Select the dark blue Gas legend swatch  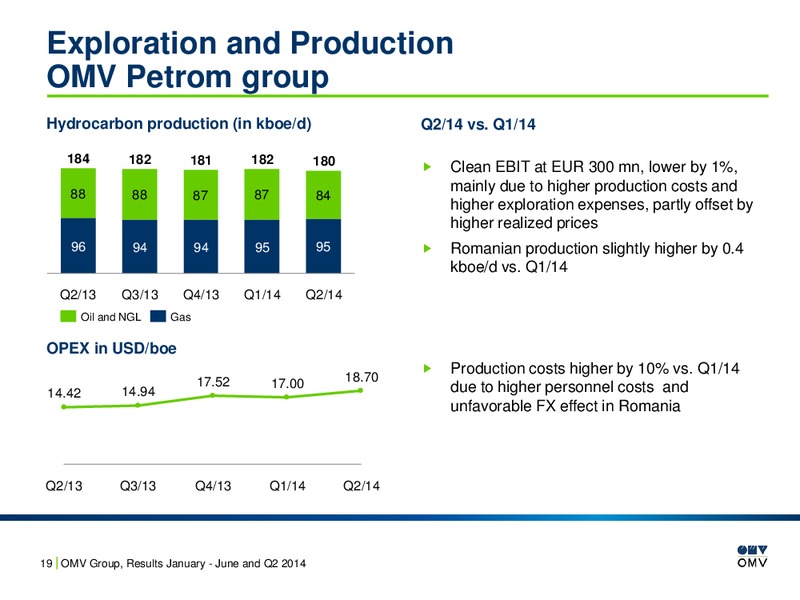point(158,316)
